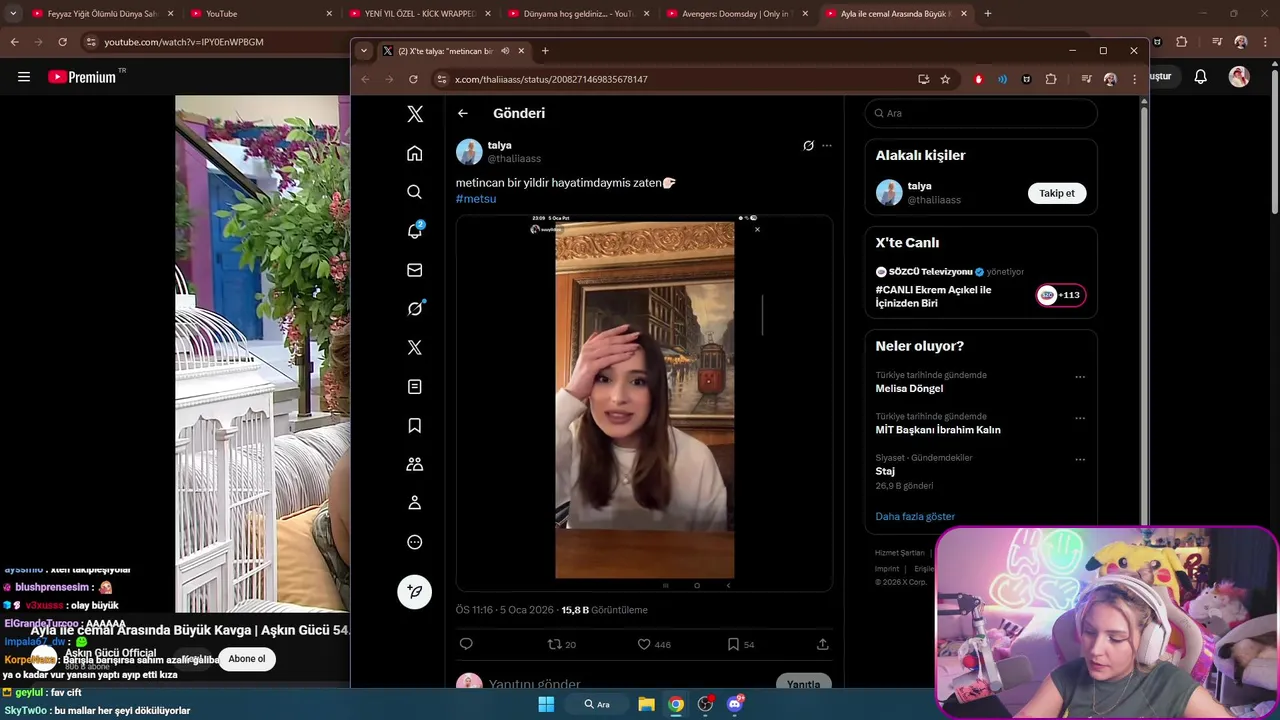
Task: Share the post via upload arrow icon
Action: 822,644
